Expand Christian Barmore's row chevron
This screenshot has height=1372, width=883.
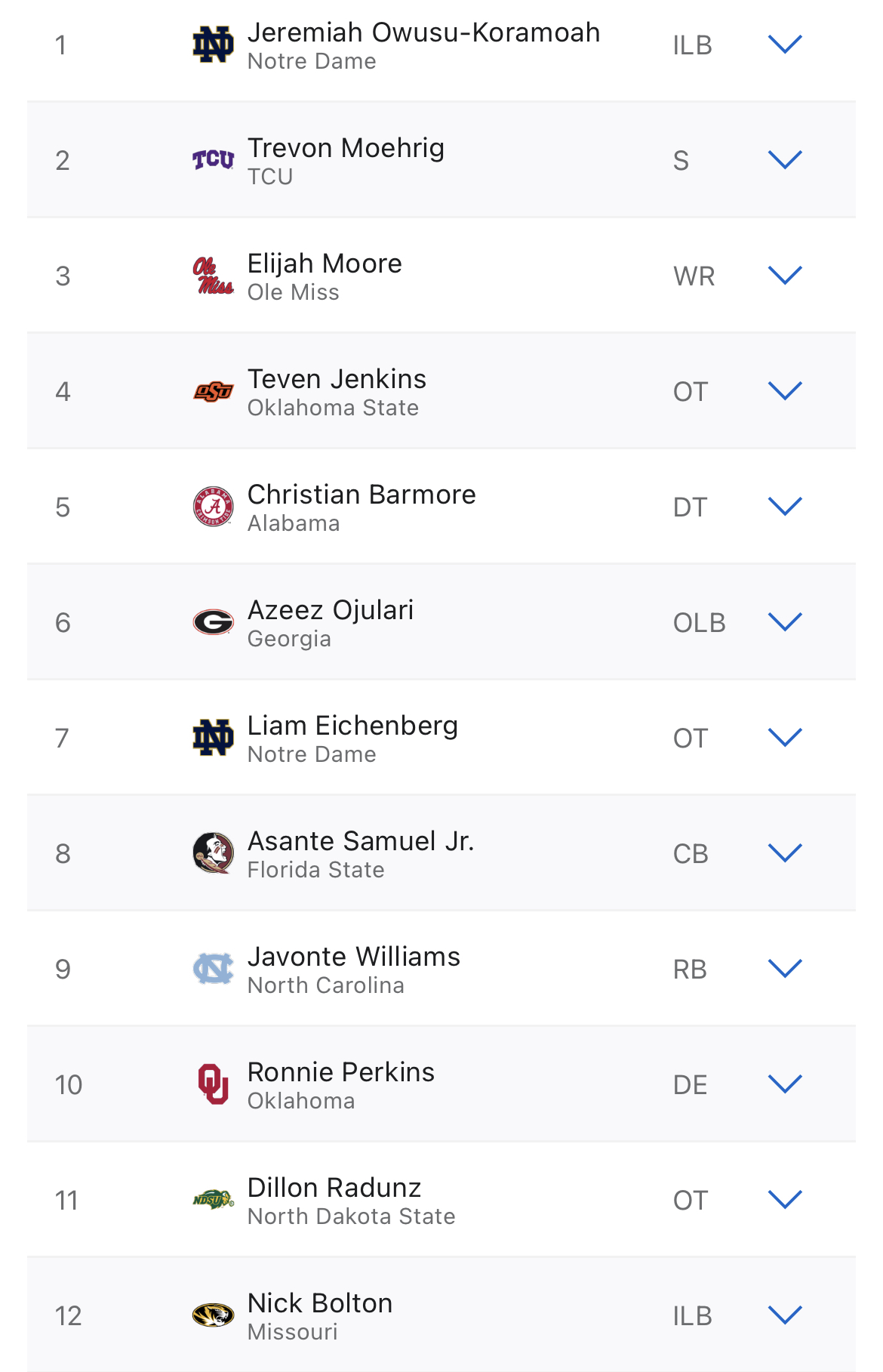coord(785,507)
